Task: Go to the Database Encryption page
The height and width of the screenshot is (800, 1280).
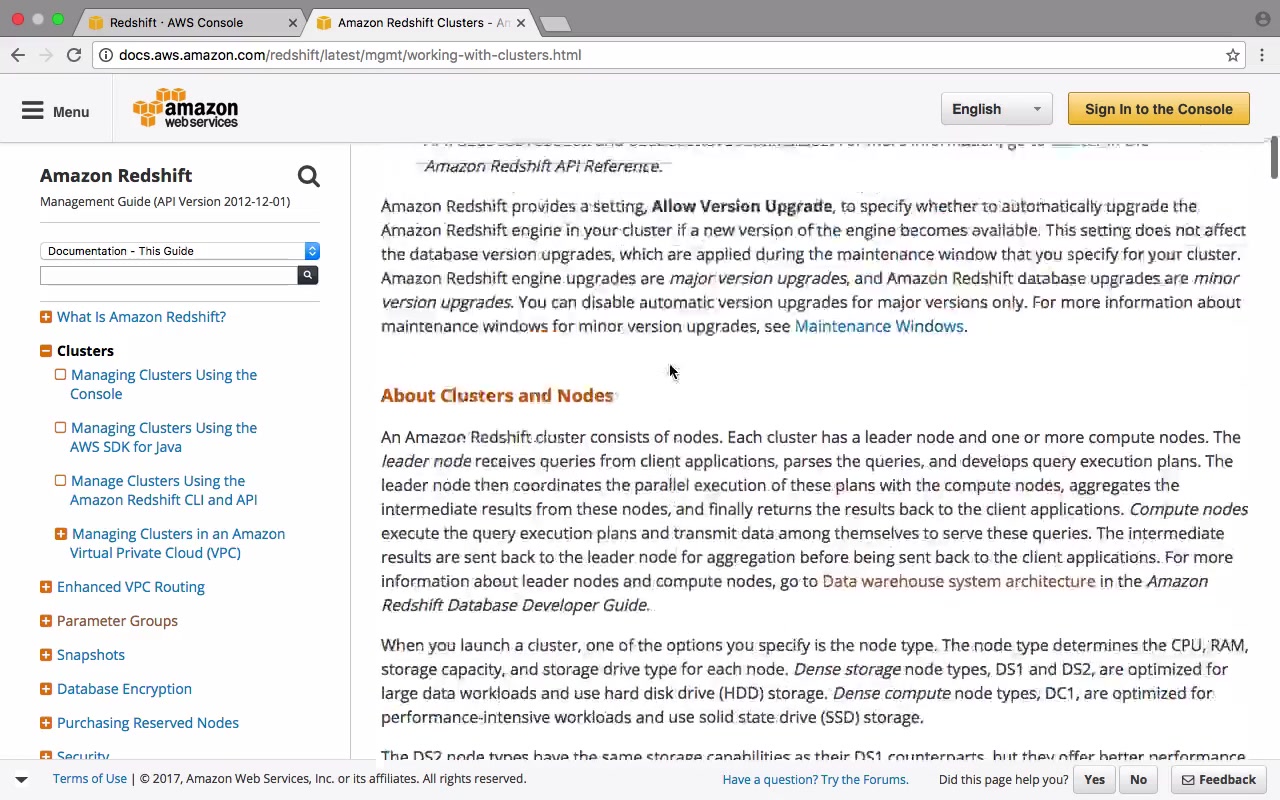Action: (124, 689)
